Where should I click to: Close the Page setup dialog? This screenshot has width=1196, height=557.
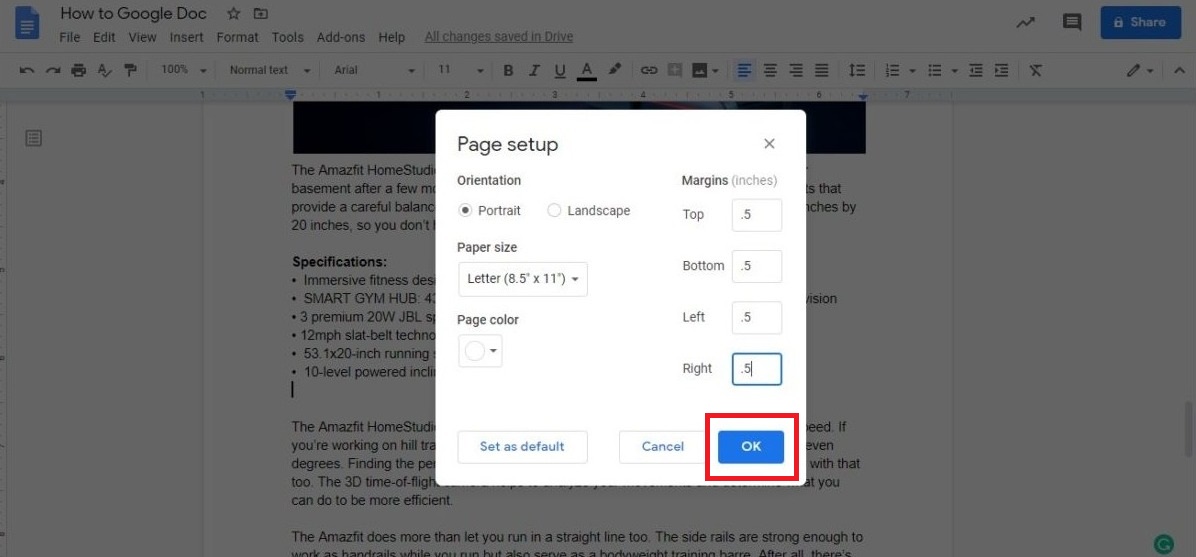770,143
